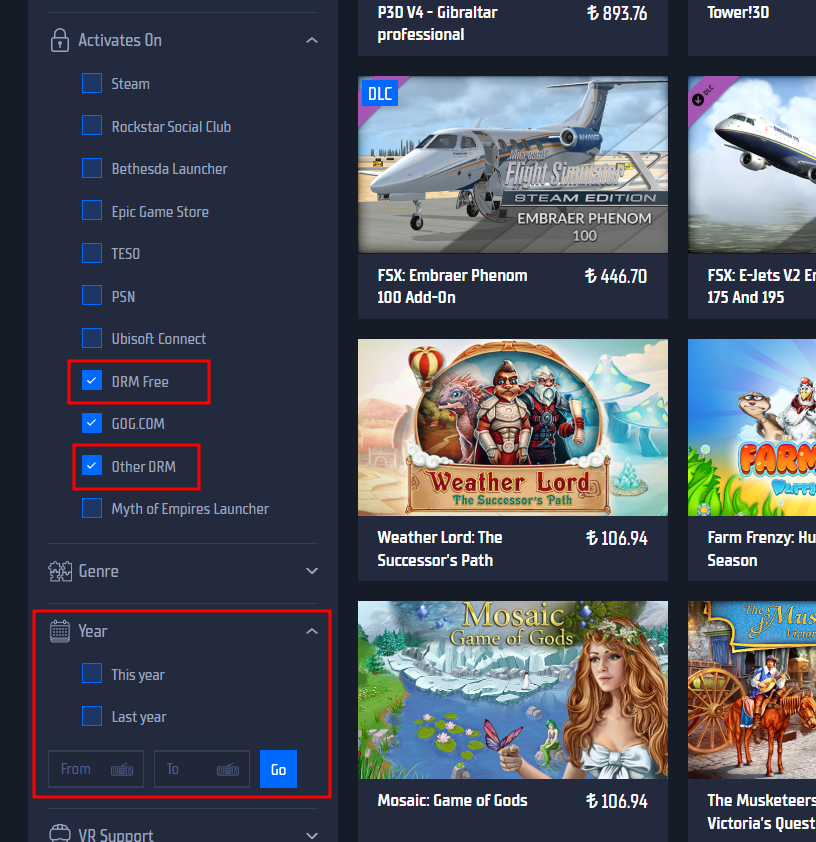
Task: Expand the VR Support section chevron
Action: point(312,836)
